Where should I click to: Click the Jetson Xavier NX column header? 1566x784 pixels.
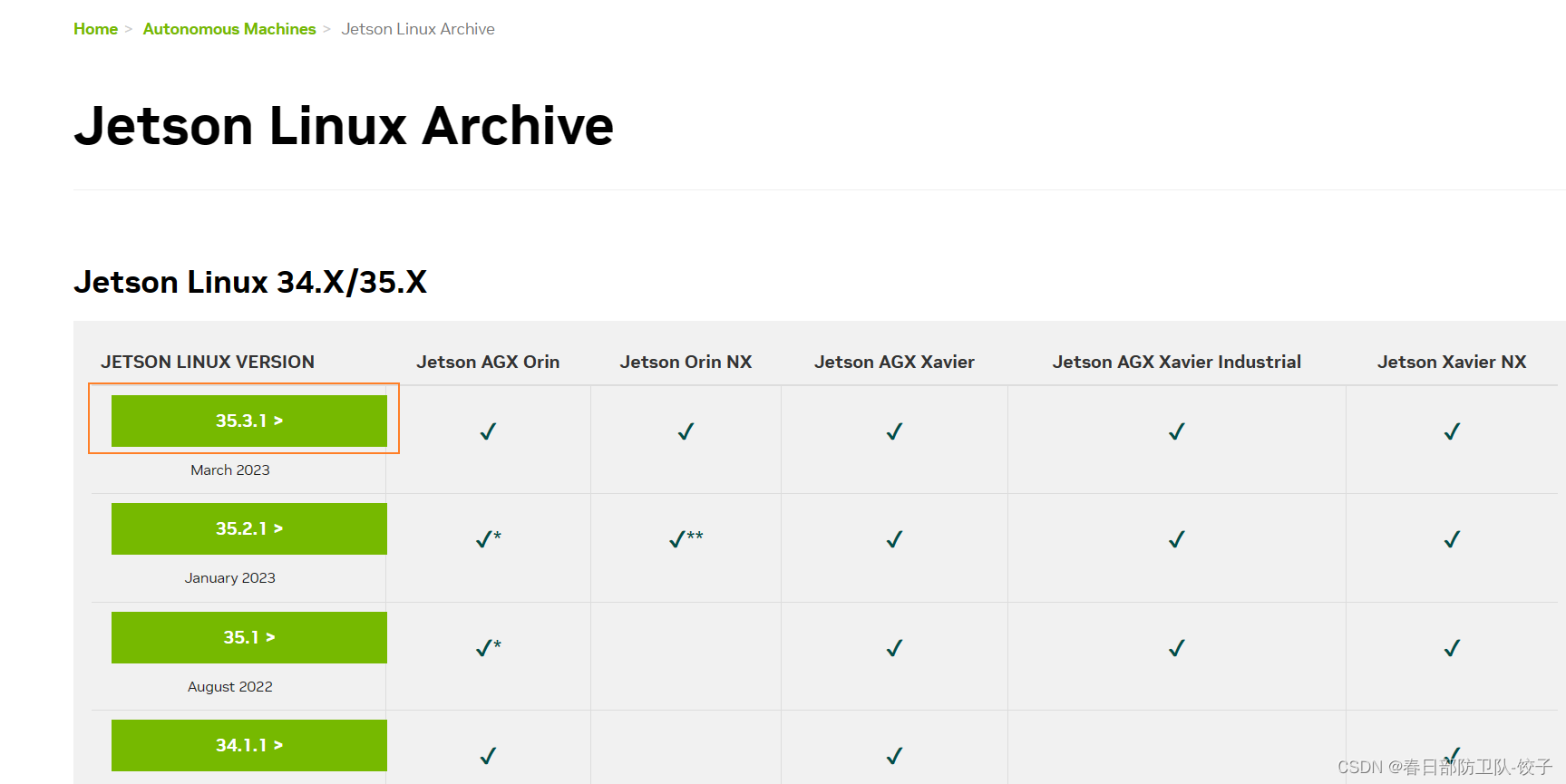click(x=1452, y=362)
